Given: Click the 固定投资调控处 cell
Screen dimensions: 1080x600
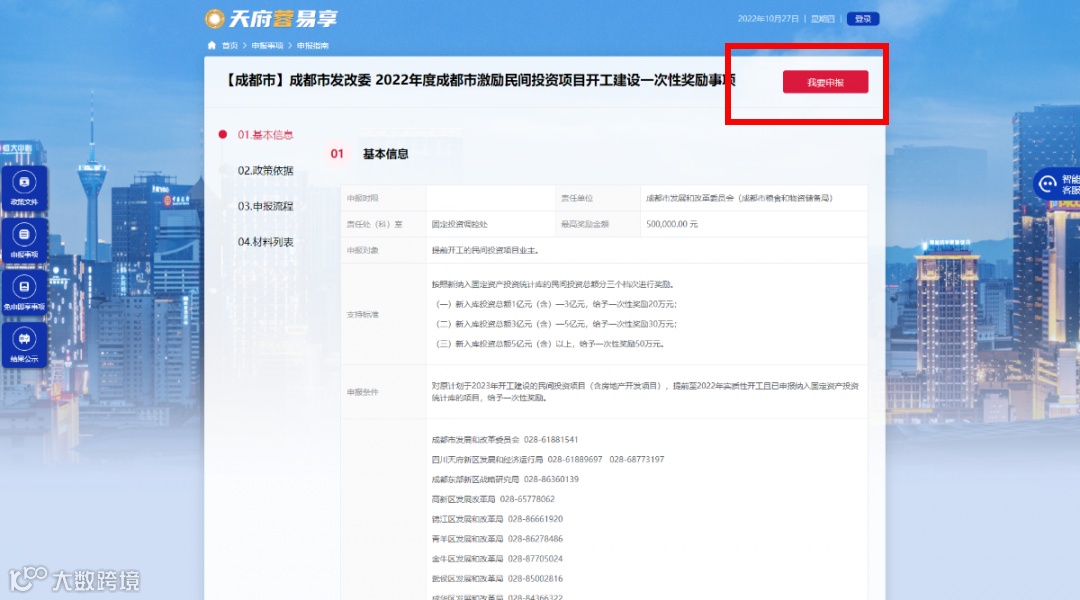Looking at the screenshot, I should click(459, 224).
